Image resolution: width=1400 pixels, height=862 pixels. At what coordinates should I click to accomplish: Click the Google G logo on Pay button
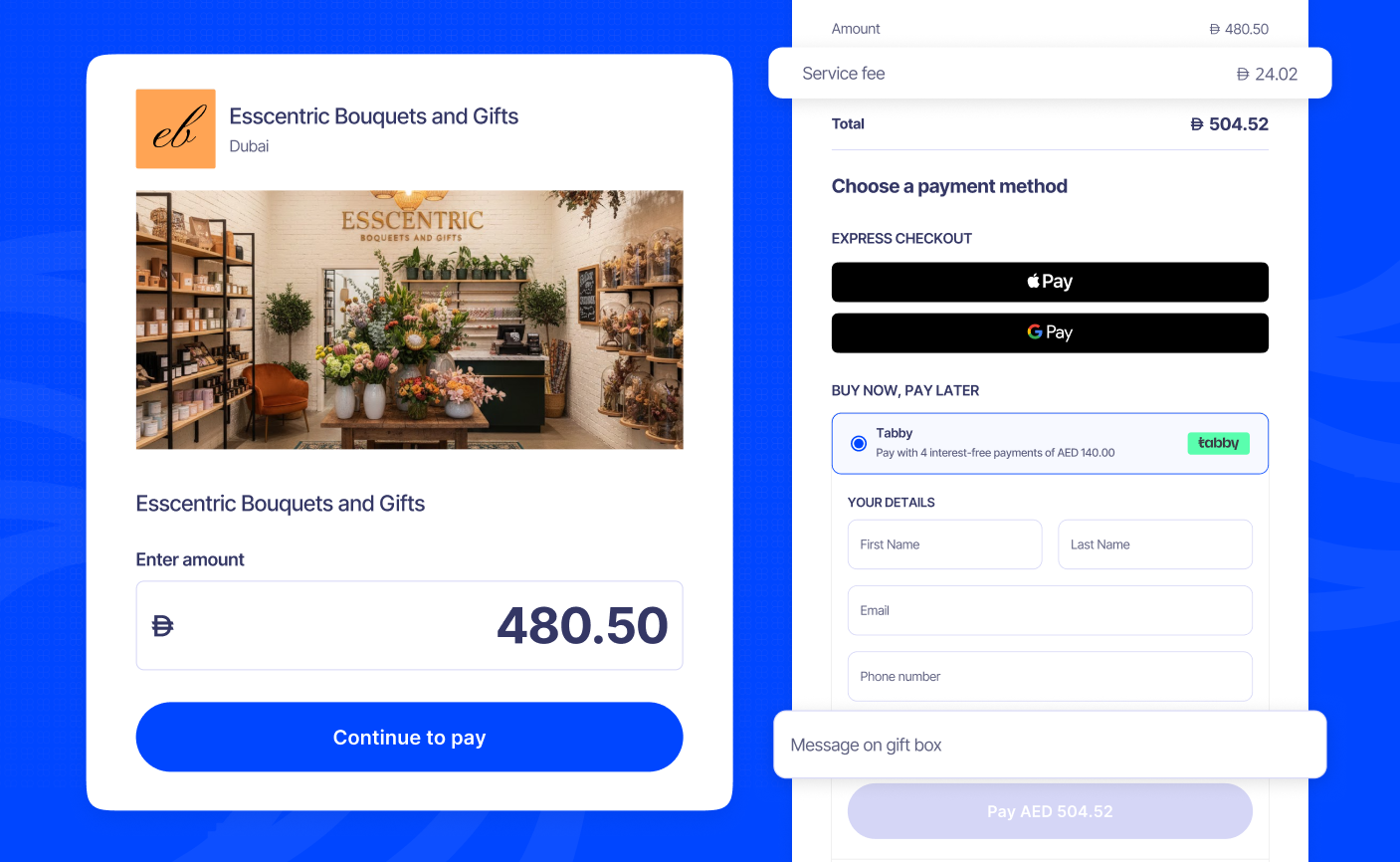point(1035,331)
